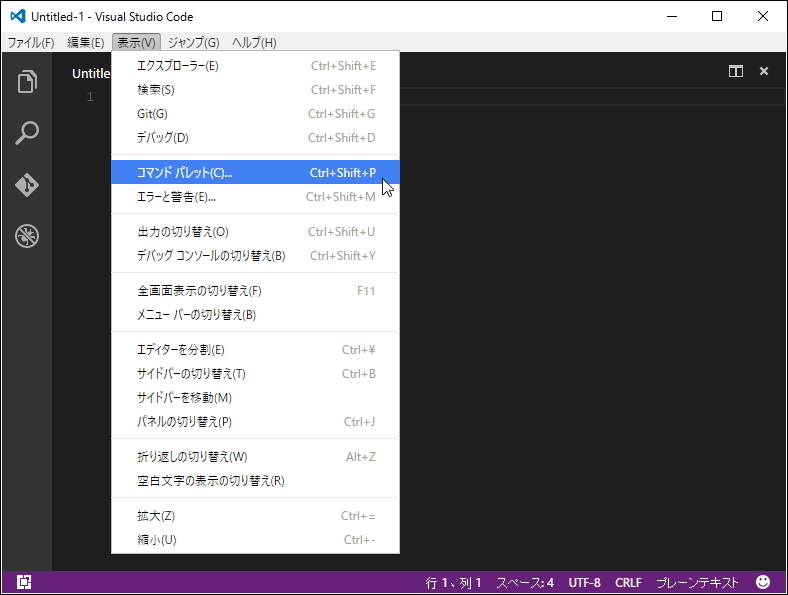Toggle サイドバーの切り替え(T) entry
788x595 pixels.
255,374
